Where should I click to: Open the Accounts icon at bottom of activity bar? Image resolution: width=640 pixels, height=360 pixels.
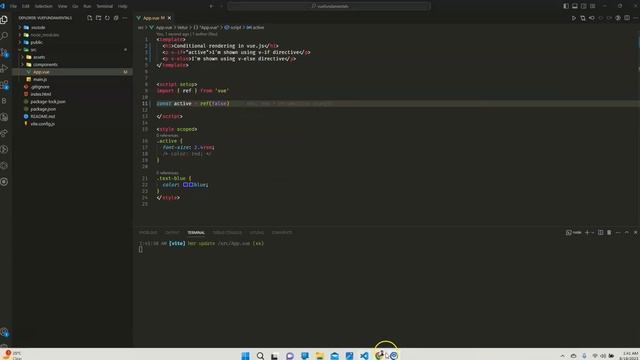click(x=4, y=332)
